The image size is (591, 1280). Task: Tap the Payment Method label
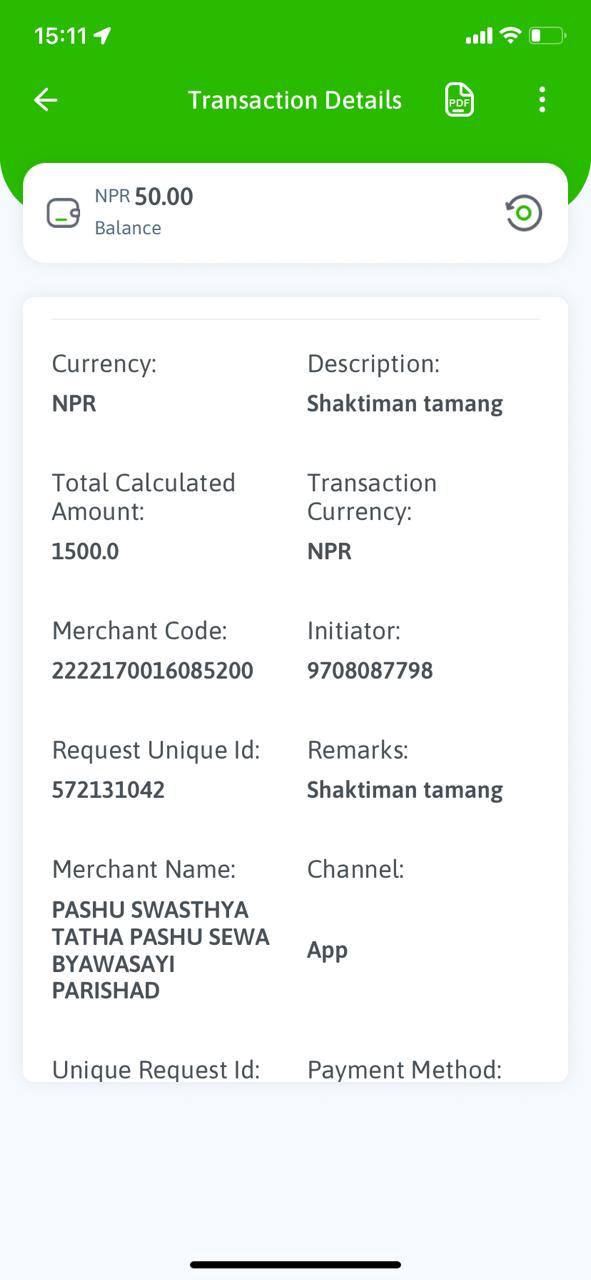click(405, 1069)
